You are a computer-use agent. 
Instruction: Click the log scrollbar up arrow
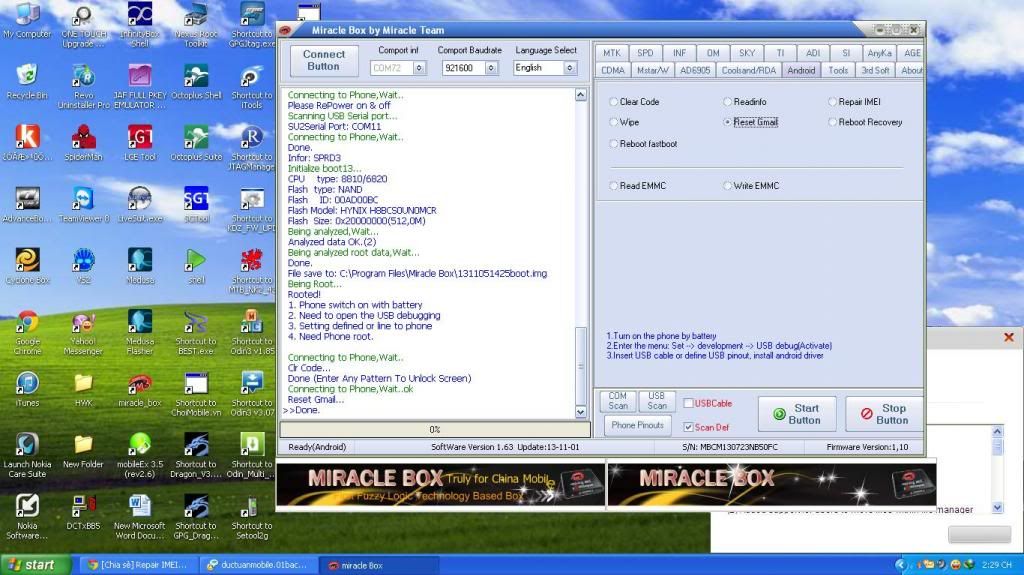(581, 95)
